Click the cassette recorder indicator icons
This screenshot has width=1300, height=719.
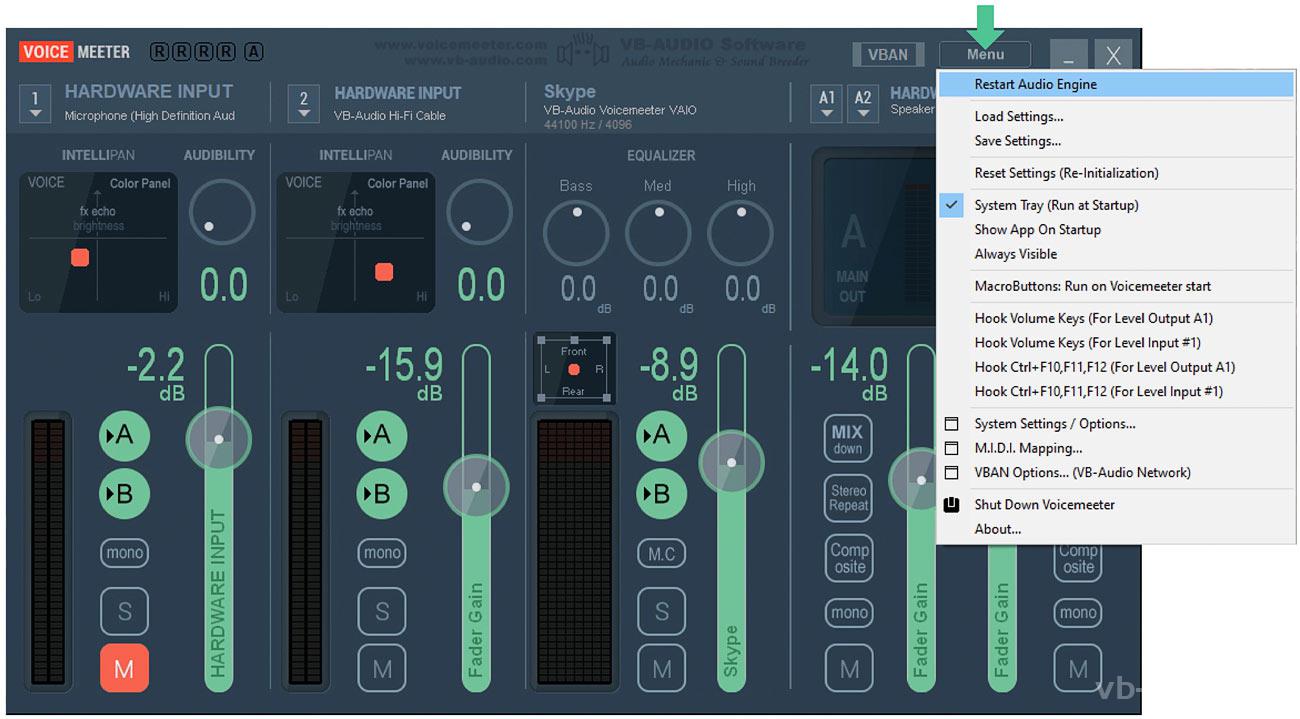coord(206,52)
